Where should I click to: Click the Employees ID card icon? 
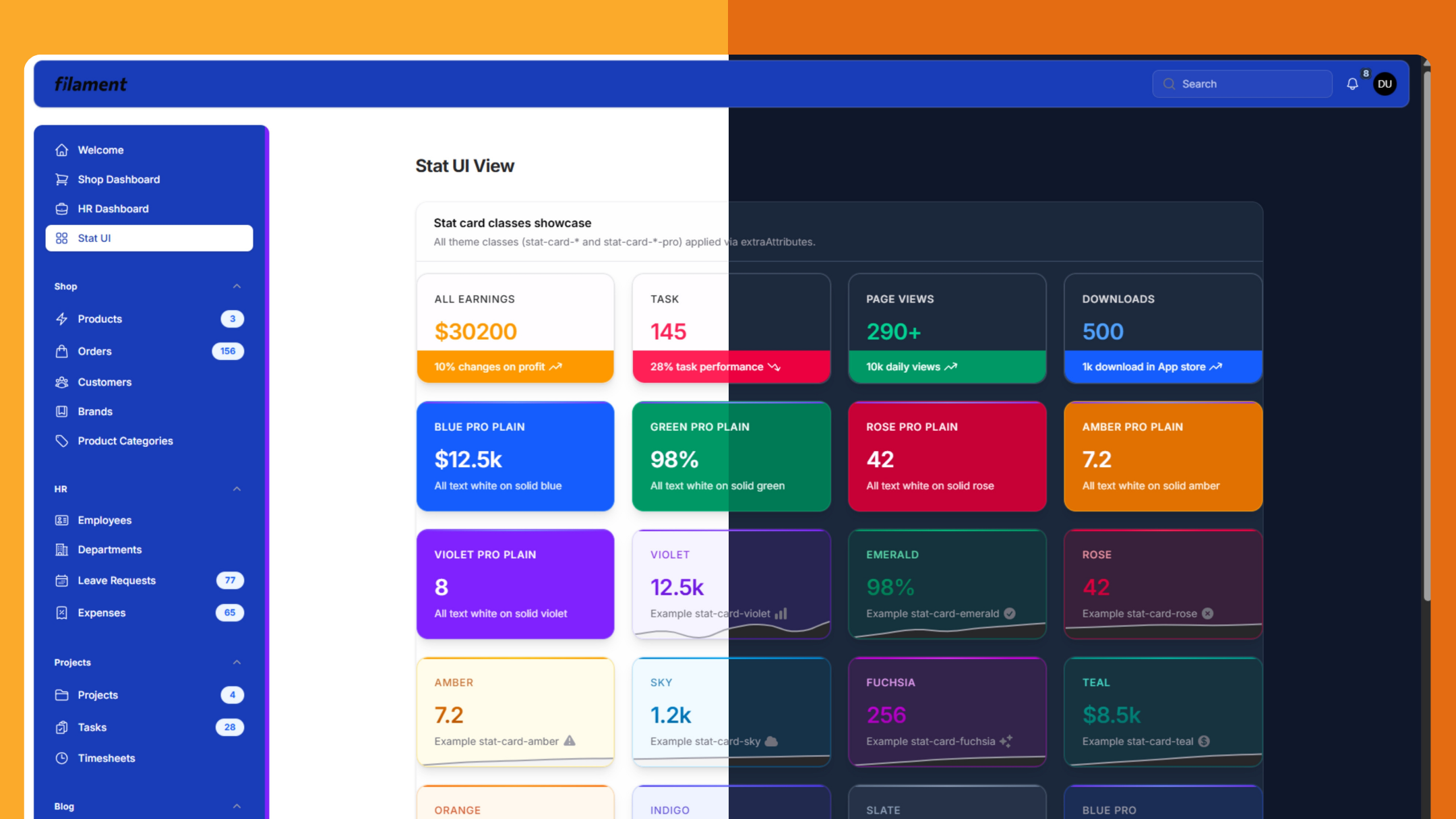(61, 520)
